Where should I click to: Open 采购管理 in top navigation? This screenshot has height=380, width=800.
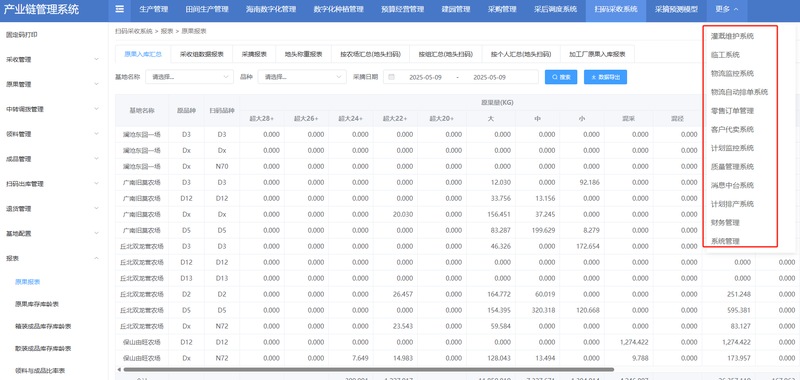502,9
